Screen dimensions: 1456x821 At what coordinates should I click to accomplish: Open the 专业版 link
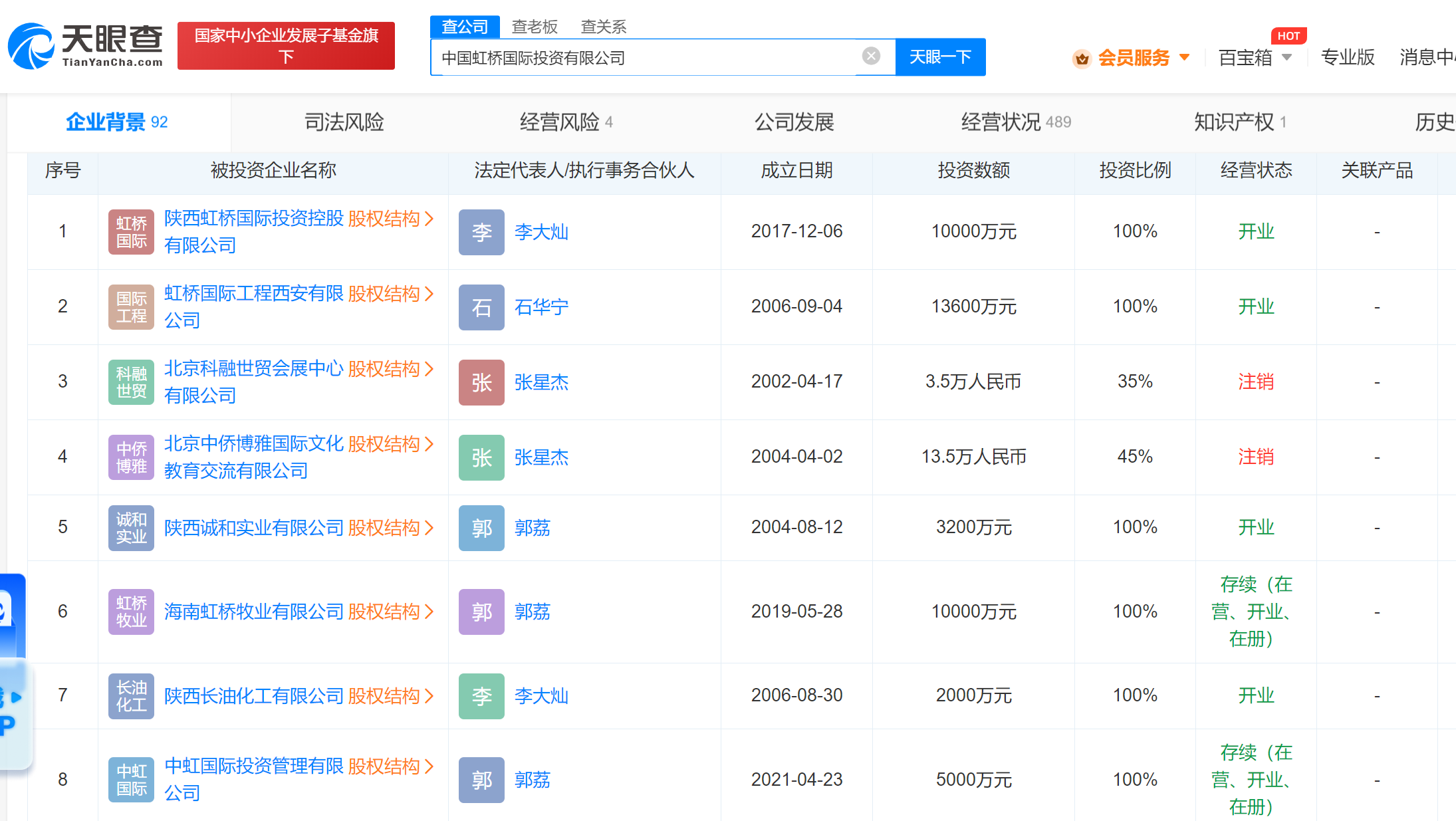coord(1348,58)
